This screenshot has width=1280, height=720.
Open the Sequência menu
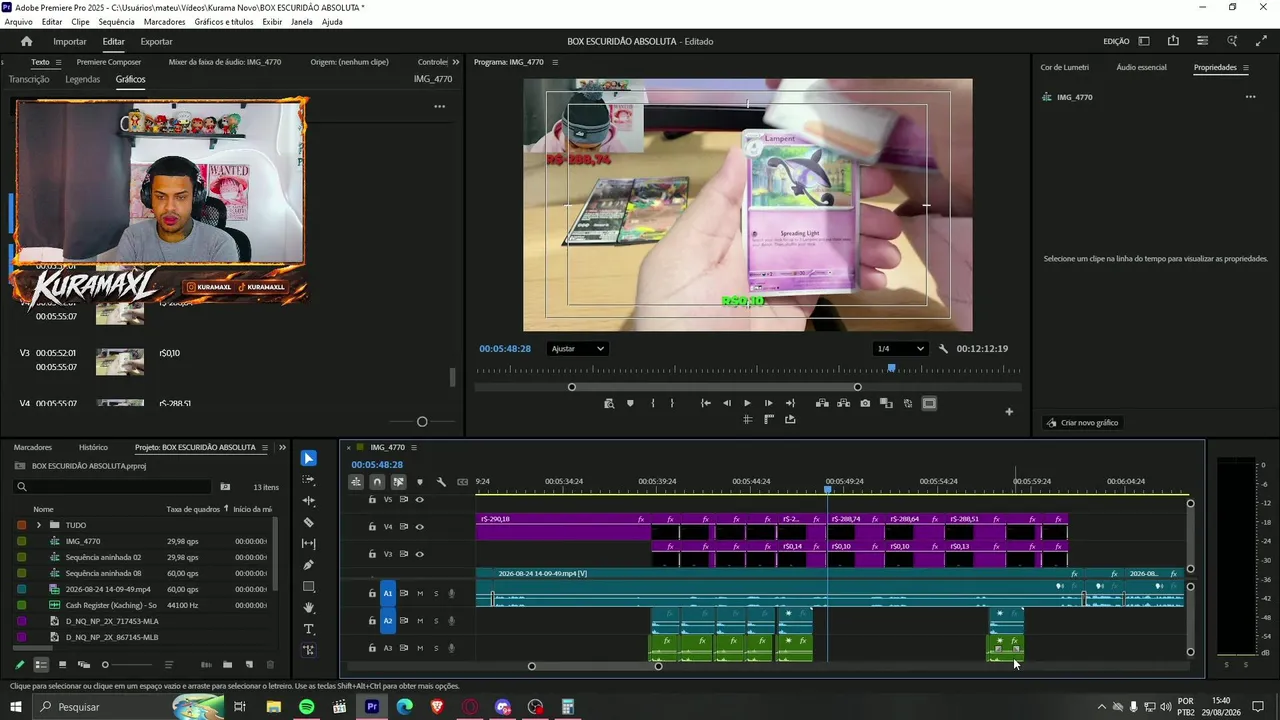[117, 22]
